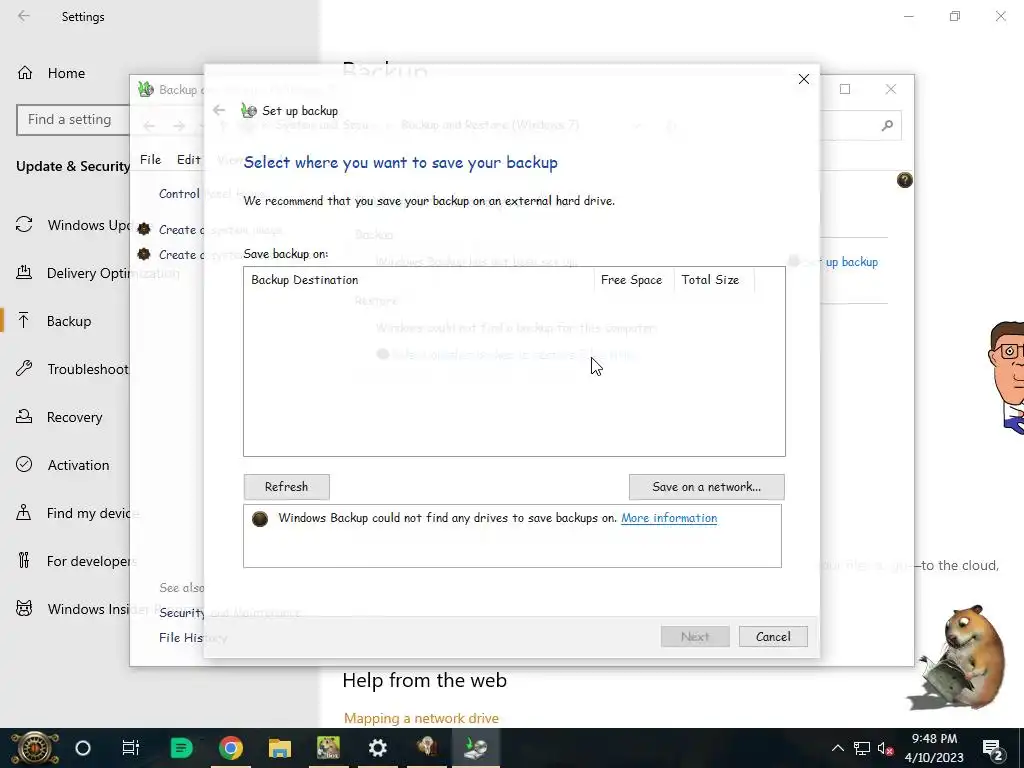
Task: Open the Settings gear on the taskbar
Action: tap(377, 748)
